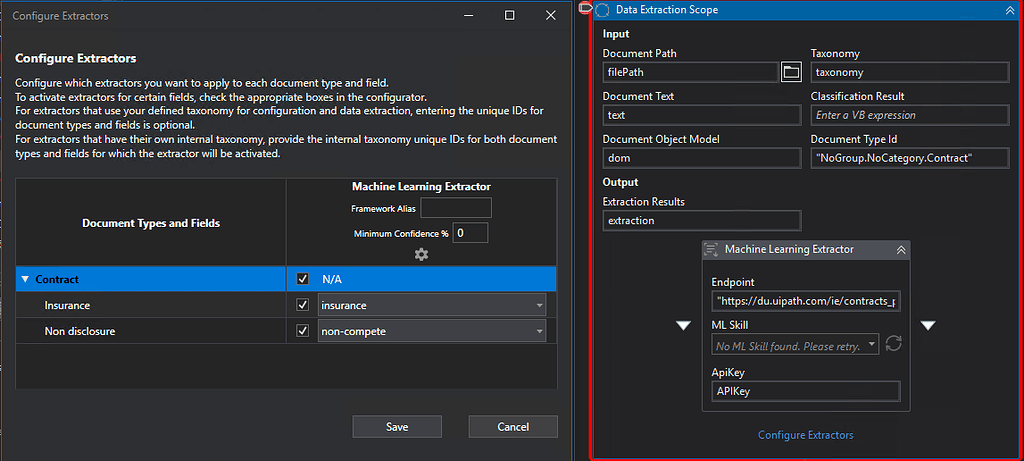1024x461 pixels.
Task: Click the Framework Alias input field
Action: point(456,208)
